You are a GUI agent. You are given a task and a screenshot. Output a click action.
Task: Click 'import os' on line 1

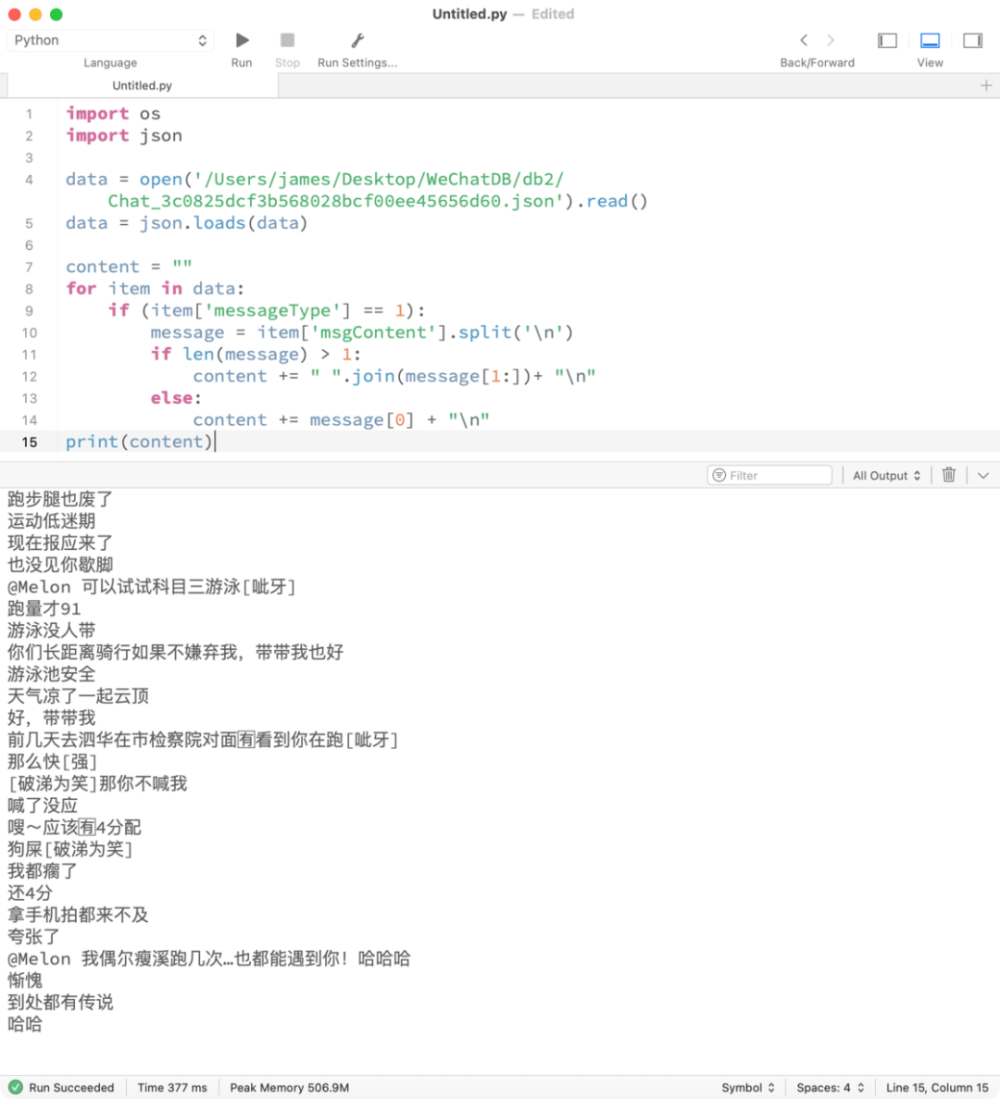pos(113,114)
